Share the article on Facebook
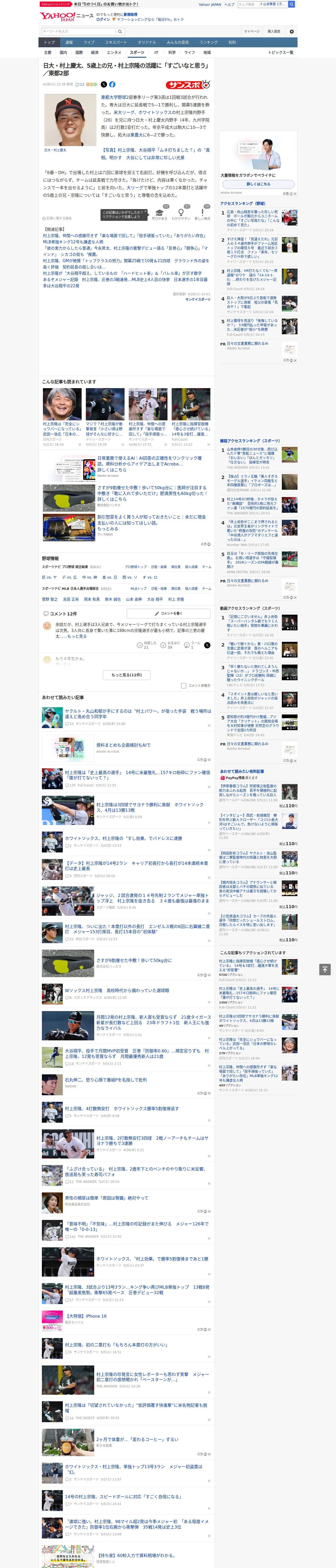336x1568 pixels. click(x=112, y=85)
